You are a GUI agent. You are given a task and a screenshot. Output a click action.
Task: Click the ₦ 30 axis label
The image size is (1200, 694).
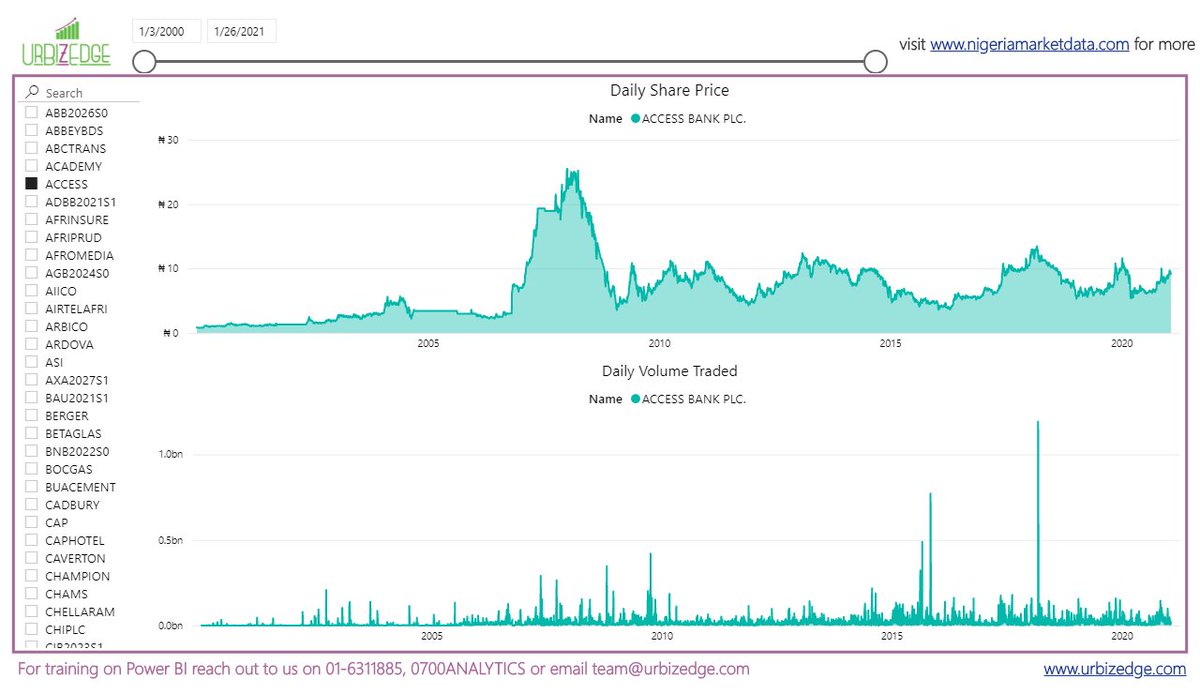pos(168,140)
